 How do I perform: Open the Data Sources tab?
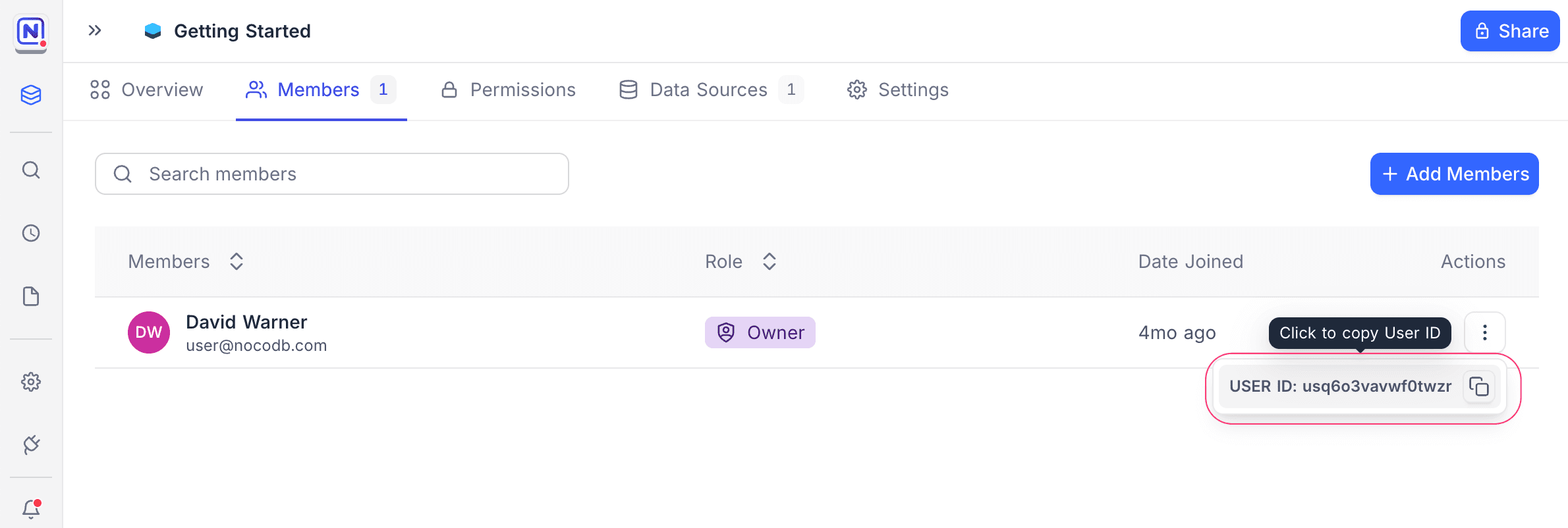[710, 90]
